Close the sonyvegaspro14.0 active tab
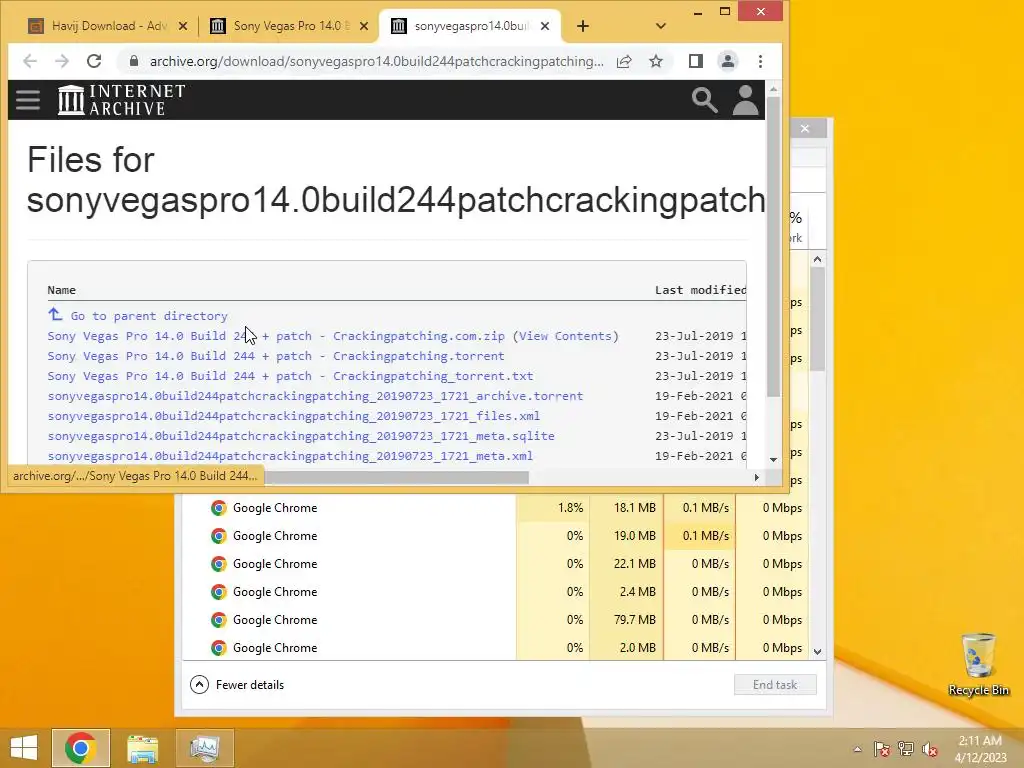Image resolution: width=1024 pixels, height=768 pixels. pyautogui.click(x=545, y=26)
